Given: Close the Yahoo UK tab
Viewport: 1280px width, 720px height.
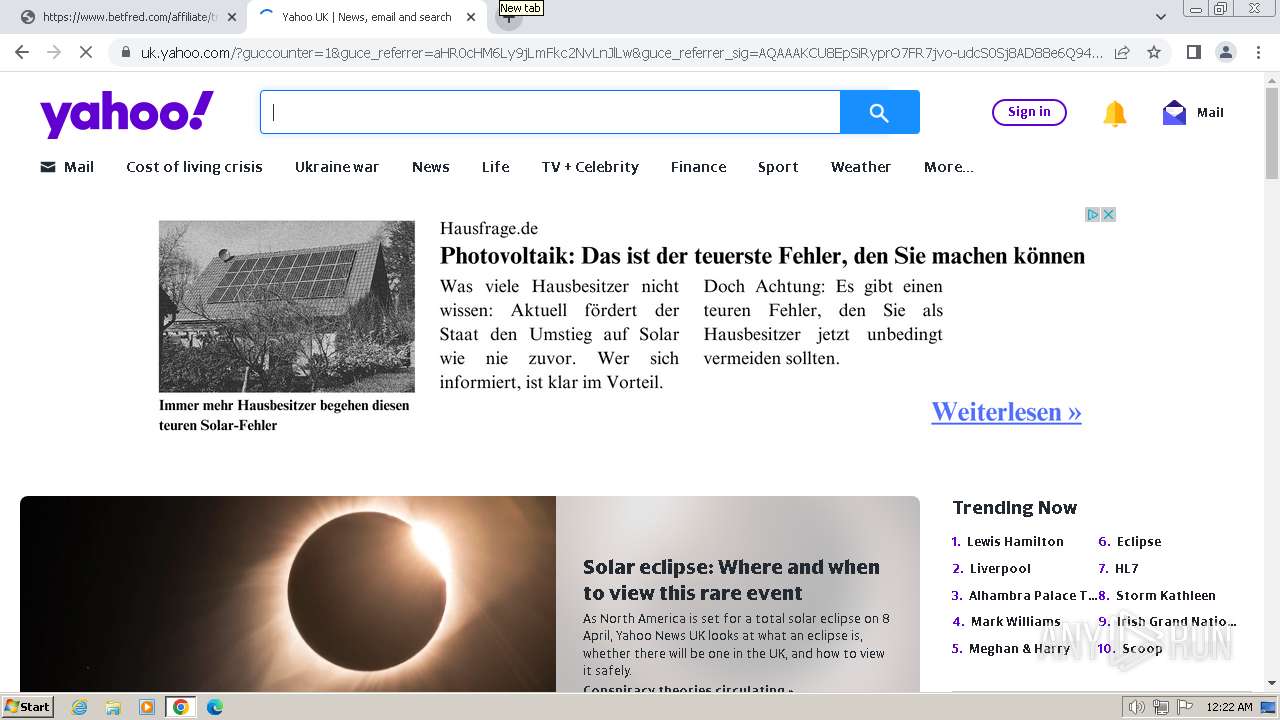Looking at the screenshot, I should pos(471,17).
